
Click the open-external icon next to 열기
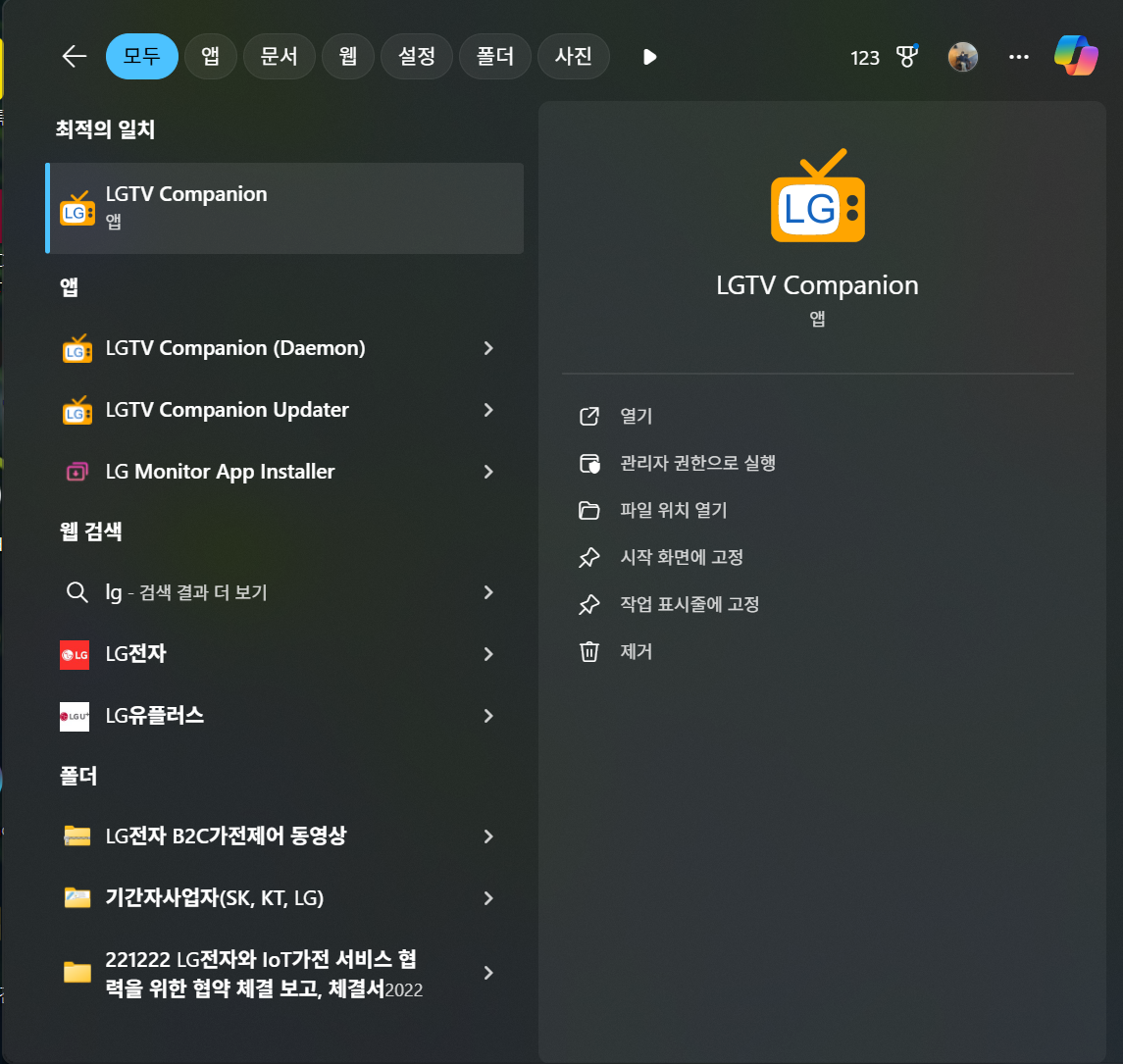point(588,416)
